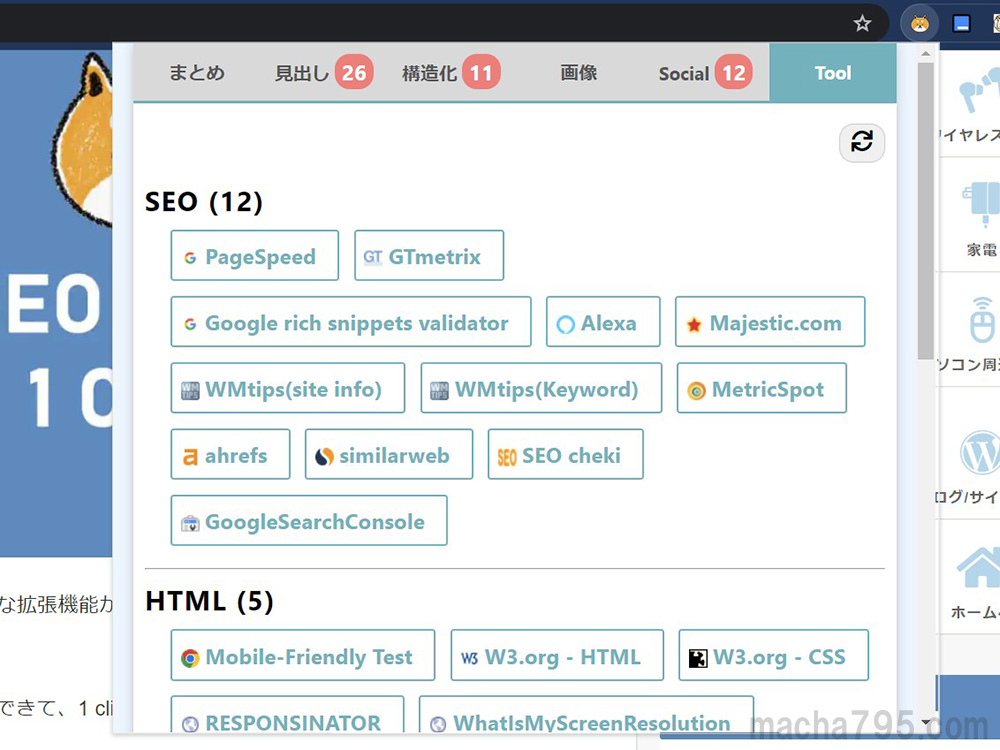Image resolution: width=1000 pixels, height=750 pixels.
Task: Switch to the 画像 tab
Action: tap(578, 73)
